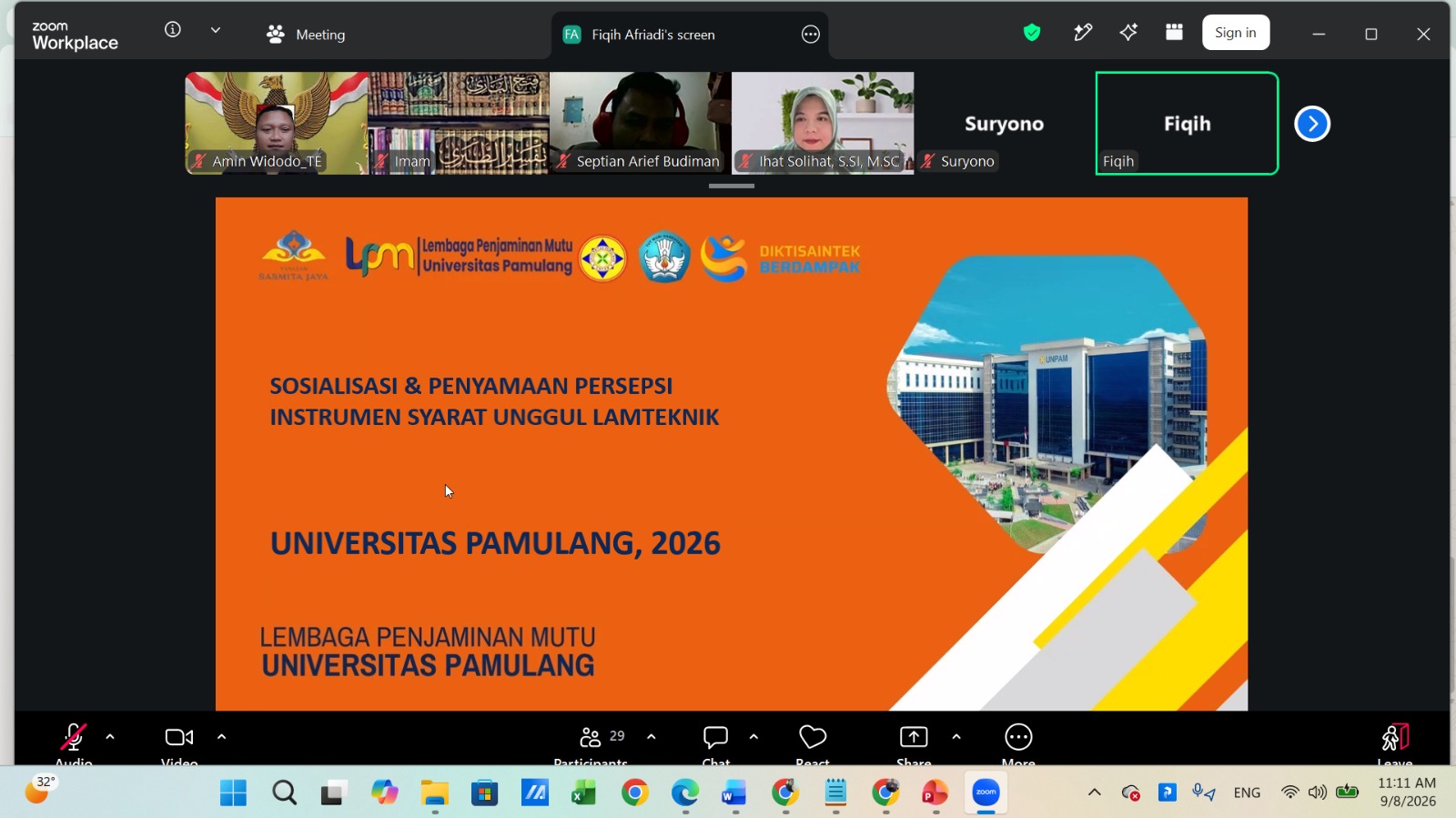Expand the share options caret
This screenshot has width=1456, height=818.
point(956,737)
